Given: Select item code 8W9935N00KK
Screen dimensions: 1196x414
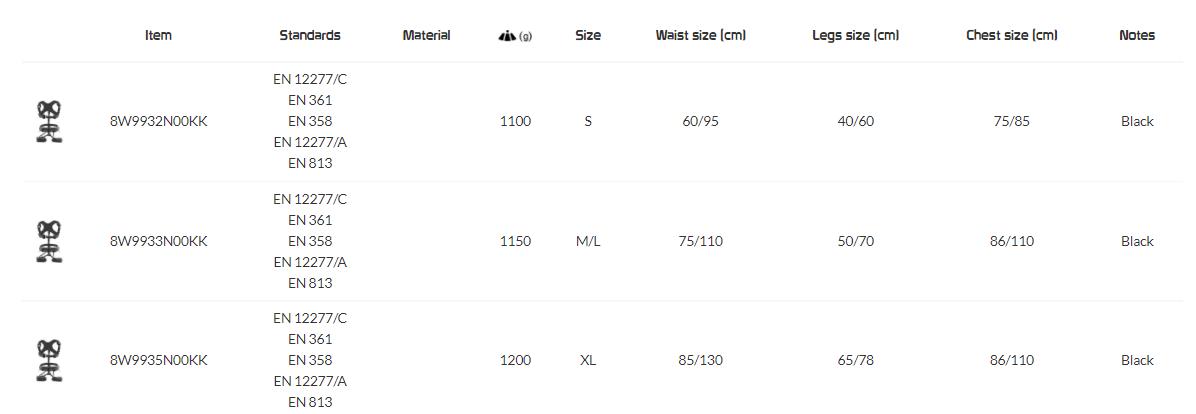Looking at the screenshot, I should [159, 360].
